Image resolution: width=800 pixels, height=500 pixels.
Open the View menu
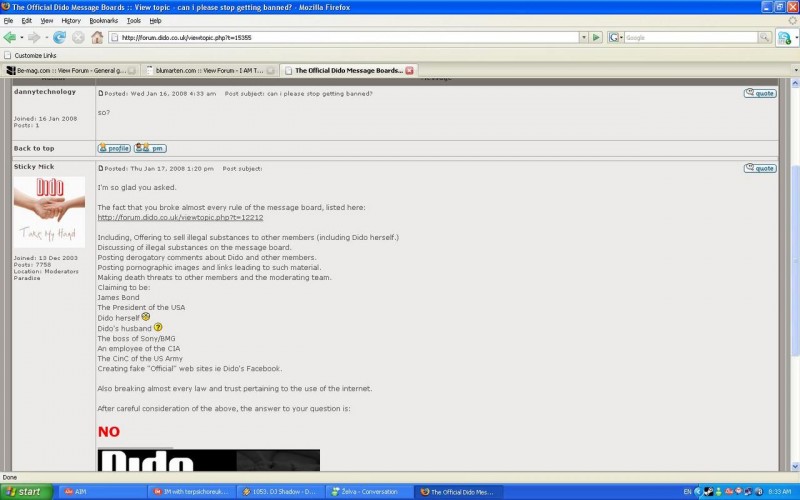coord(46,21)
